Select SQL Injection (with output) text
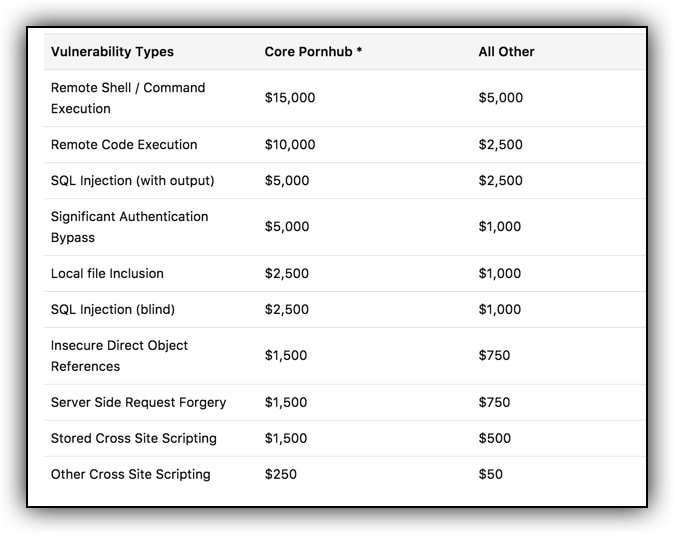Image resolution: width=674 pixels, height=534 pixels. tap(132, 181)
